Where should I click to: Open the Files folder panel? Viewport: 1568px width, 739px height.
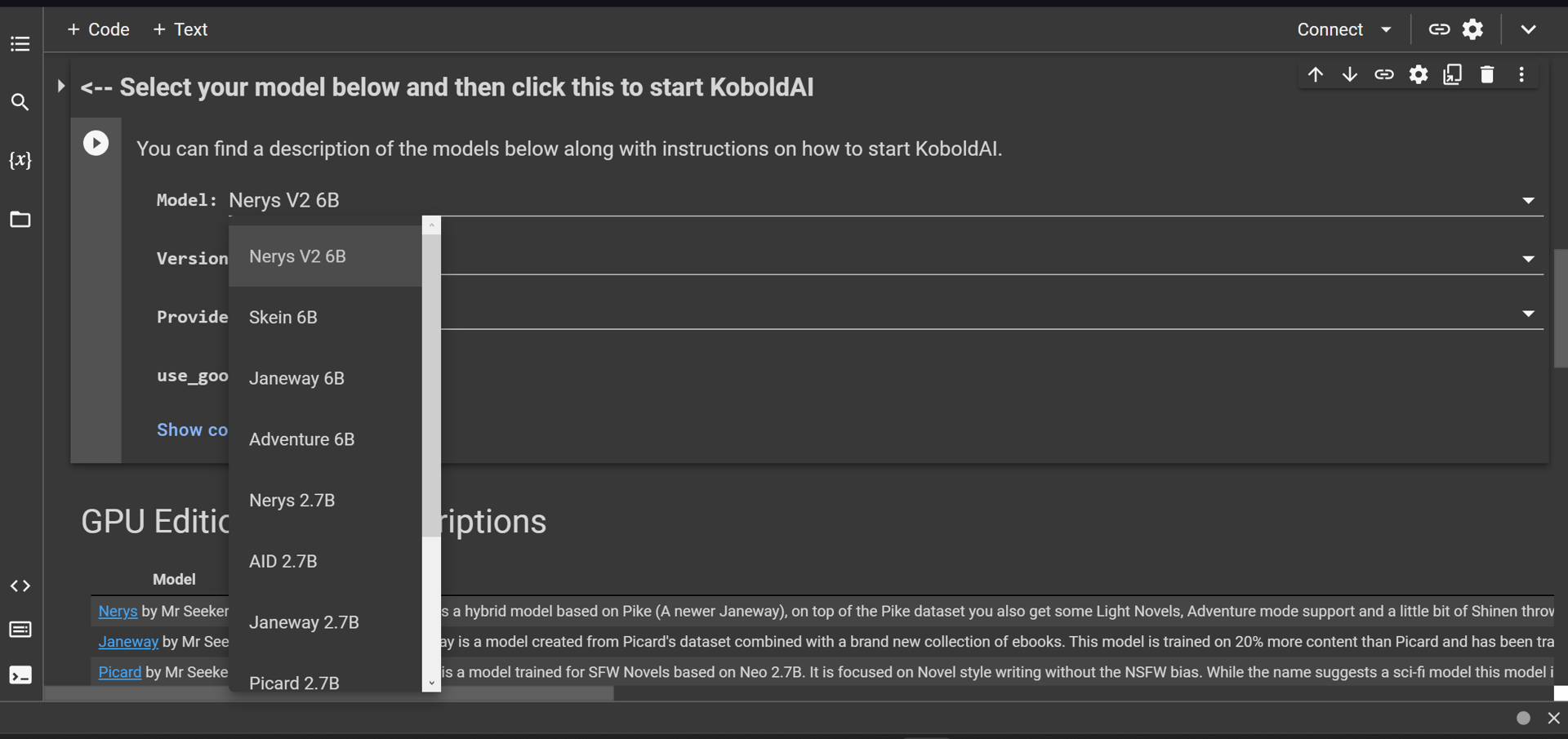(20, 219)
